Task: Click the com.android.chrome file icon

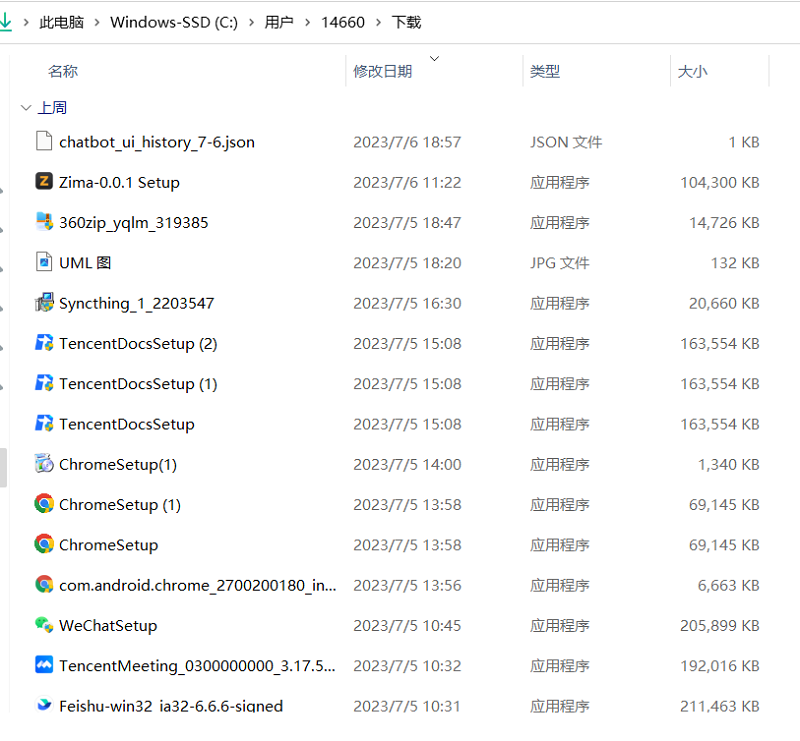Action: (44, 584)
